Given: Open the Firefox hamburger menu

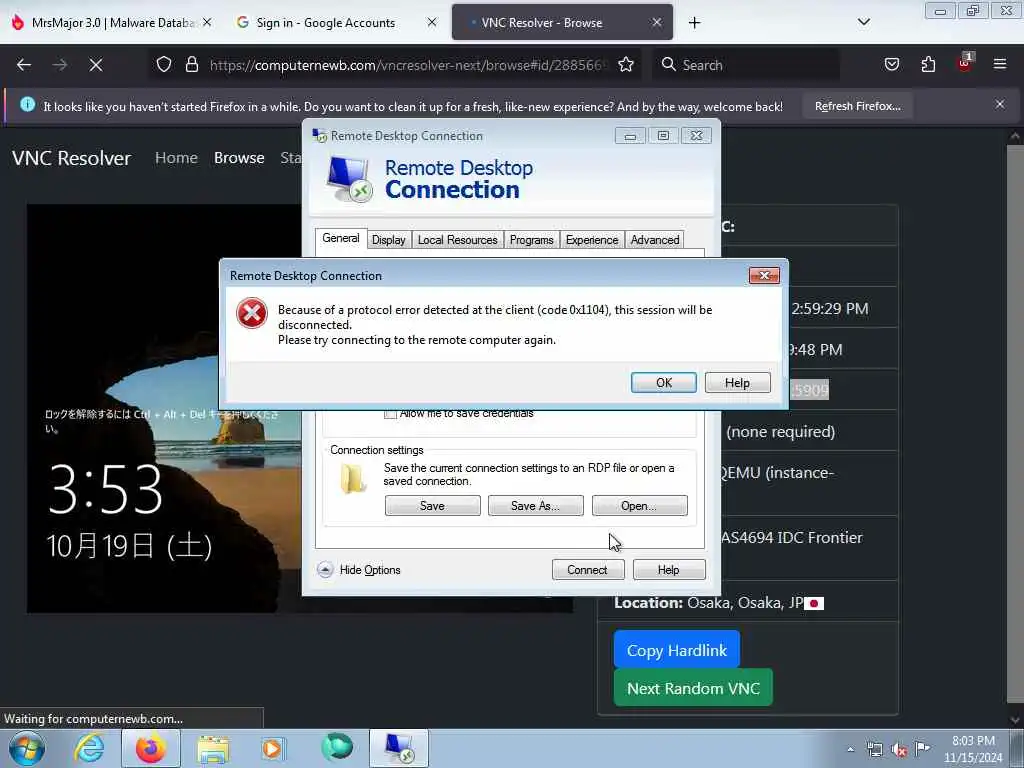Looking at the screenshot, I should [1000, 65].
